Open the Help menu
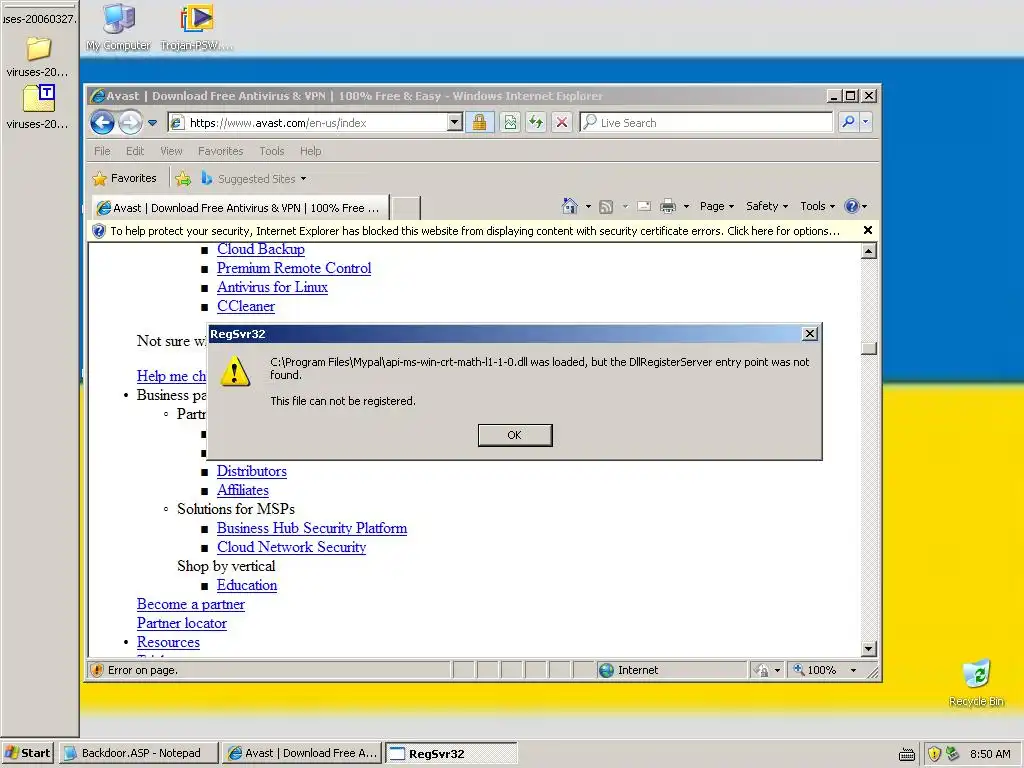Viewport: 1024px width, 768px height. (311, 151)
